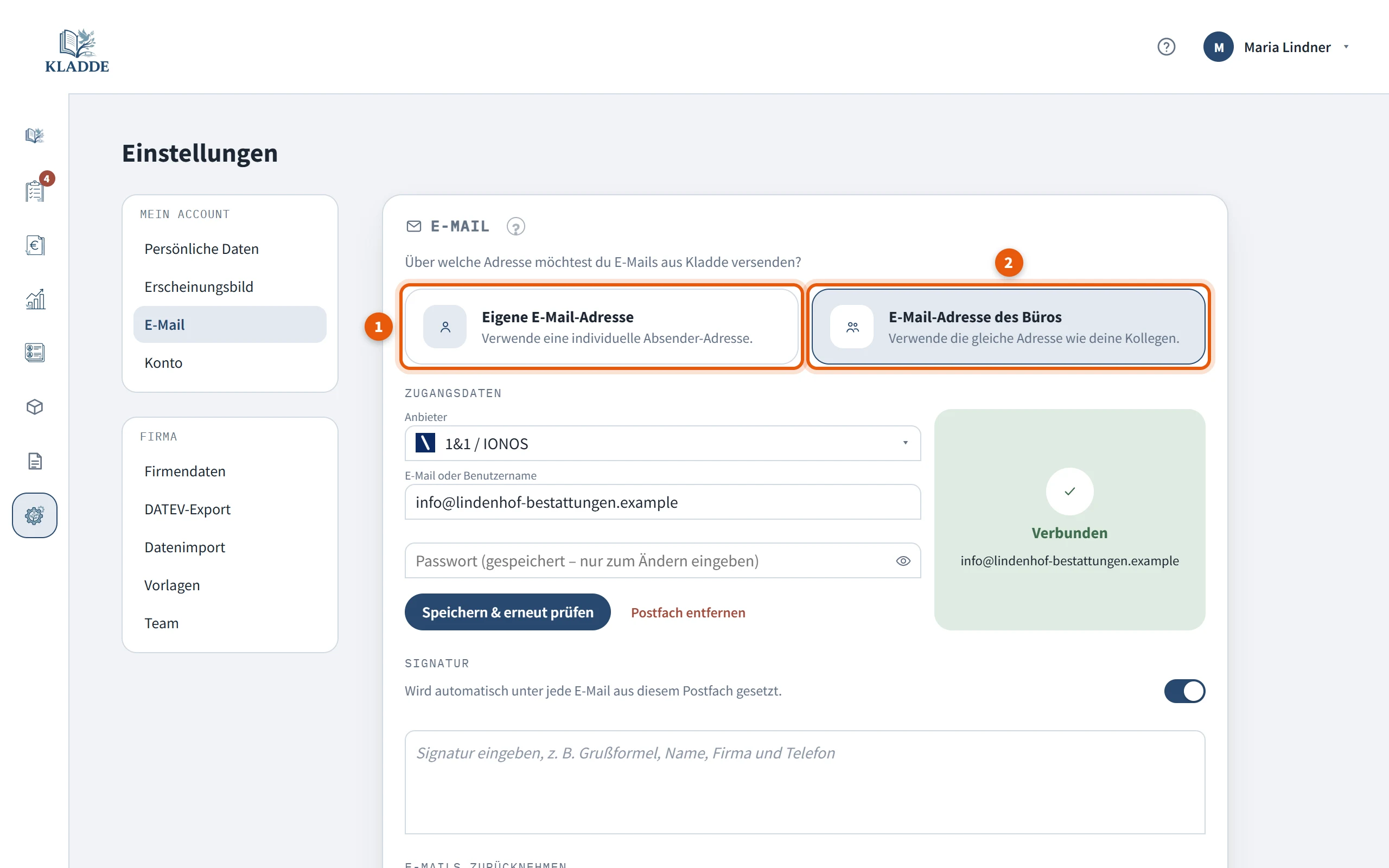The height and width of the screenshot is (868, 1389).
Task: Click the Kladde logo
Action: (x=77, y=50)
